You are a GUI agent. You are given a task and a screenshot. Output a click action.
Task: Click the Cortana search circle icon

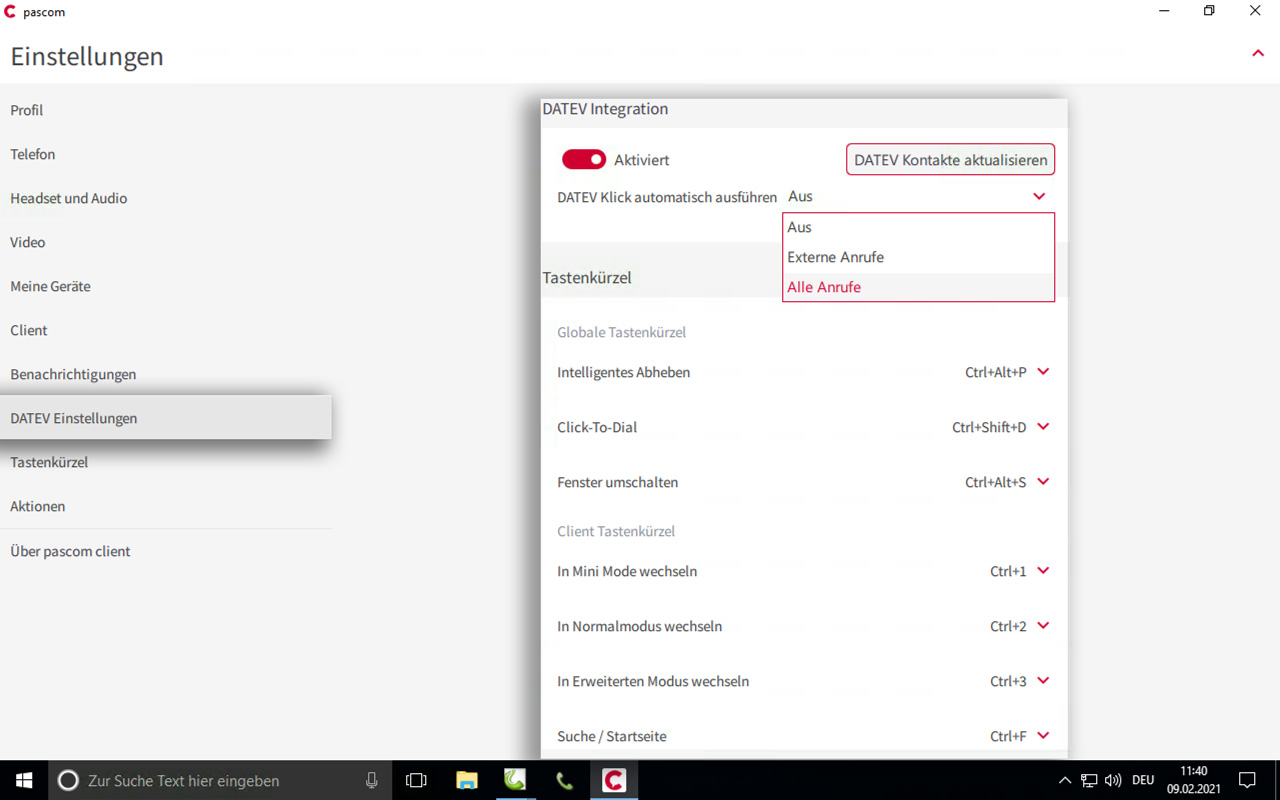click(x=68, y=780)
